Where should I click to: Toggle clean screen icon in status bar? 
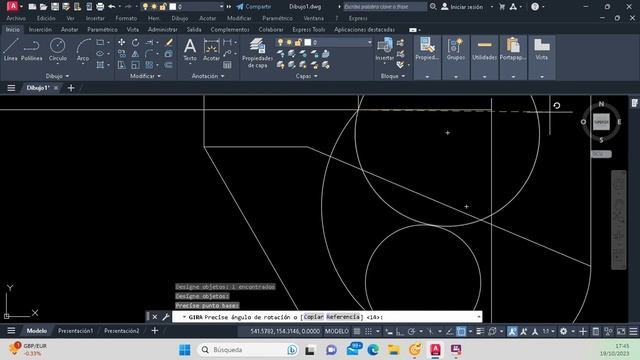pos(621,331)
